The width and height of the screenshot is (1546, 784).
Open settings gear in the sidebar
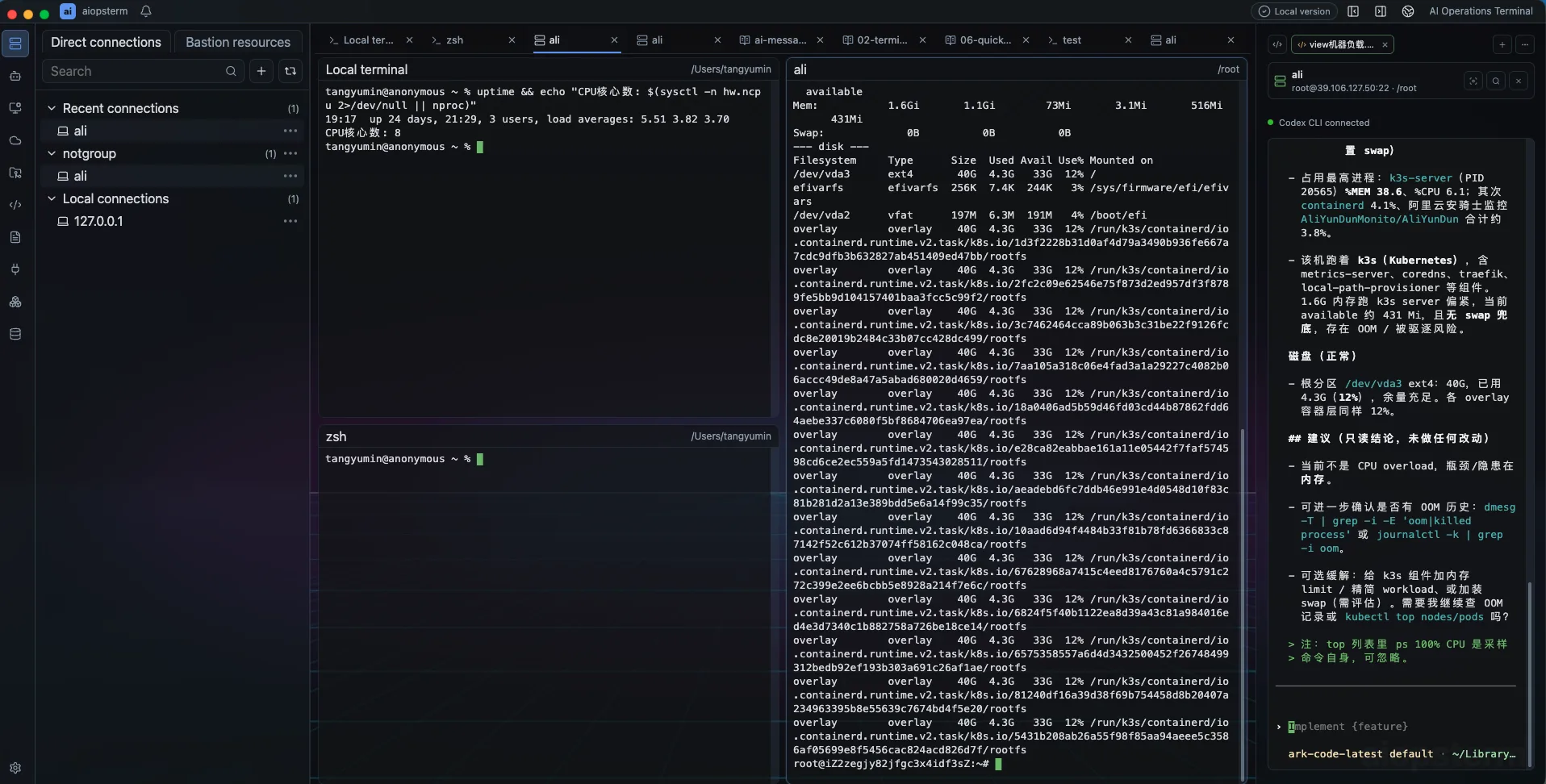(15, 768)
